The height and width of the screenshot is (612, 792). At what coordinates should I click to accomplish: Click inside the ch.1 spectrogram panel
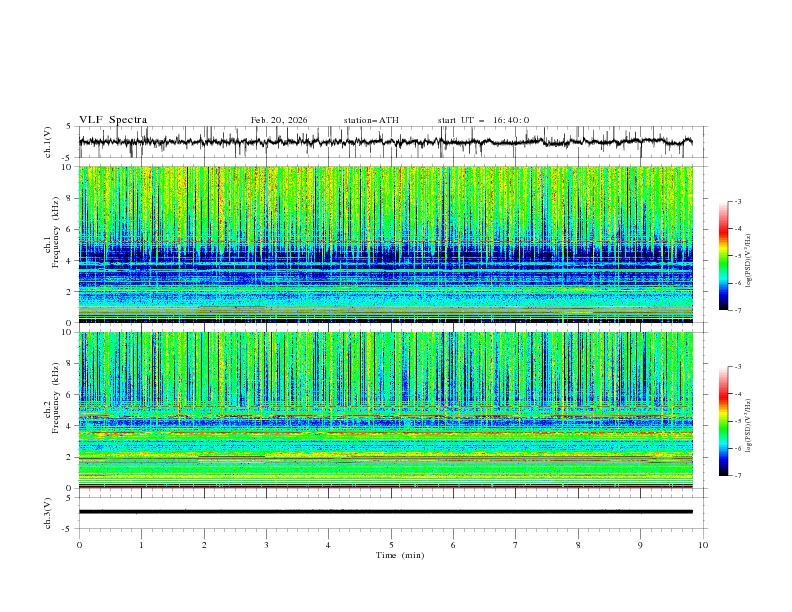(x=386, y=244)
